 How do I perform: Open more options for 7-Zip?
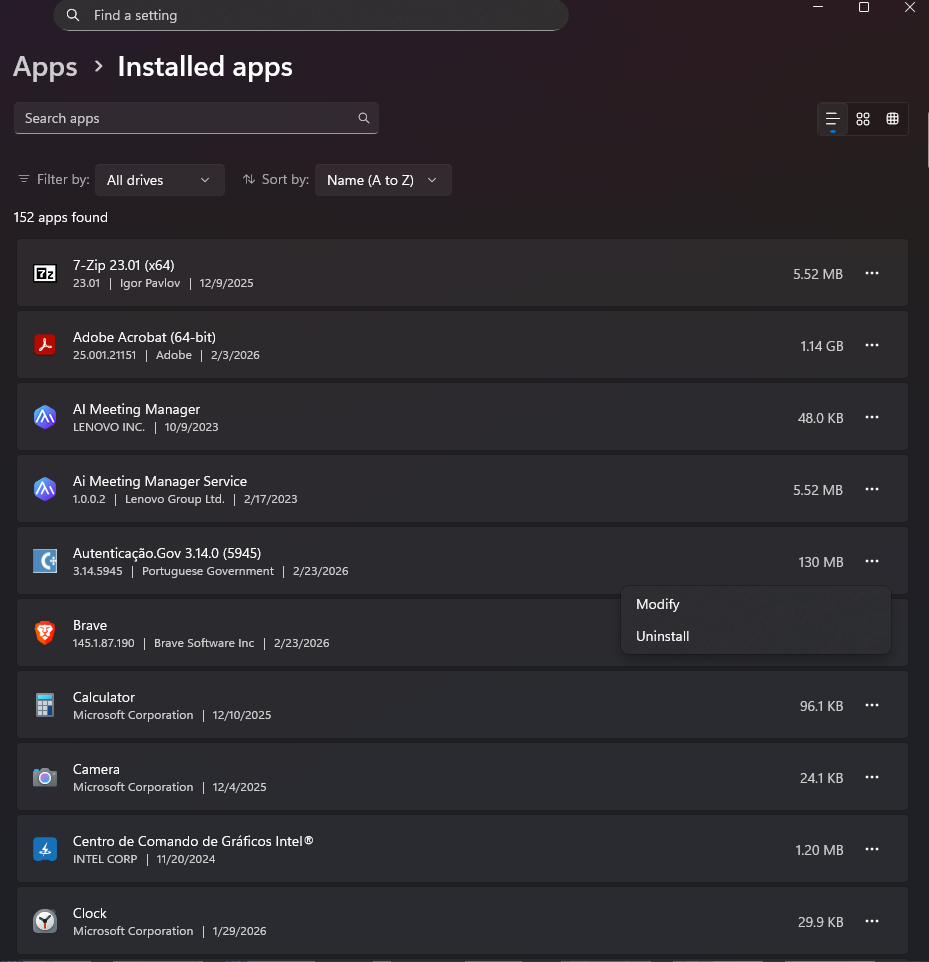[872, 273]
